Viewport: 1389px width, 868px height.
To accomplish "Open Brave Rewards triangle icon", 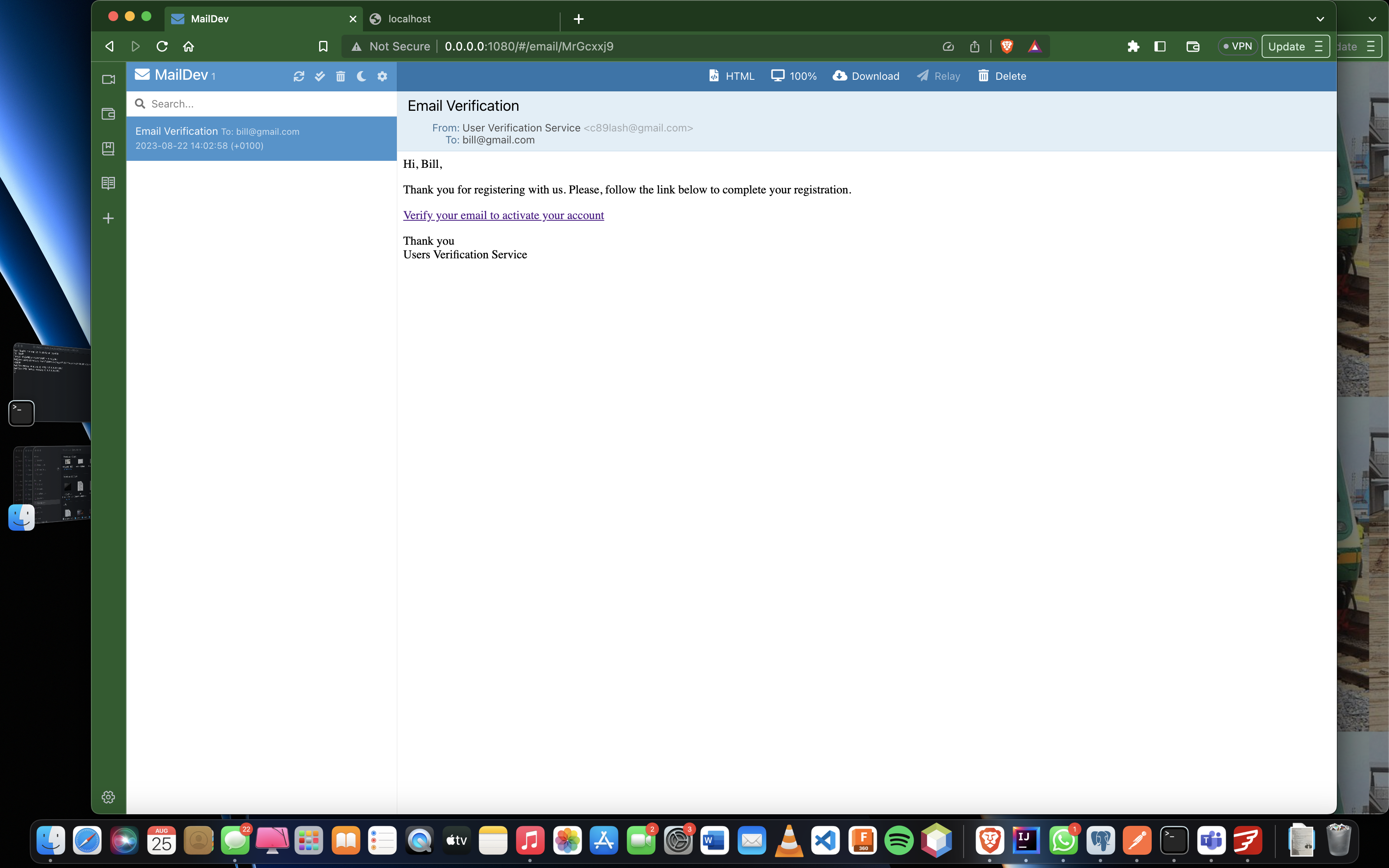I will (1034, 46).
